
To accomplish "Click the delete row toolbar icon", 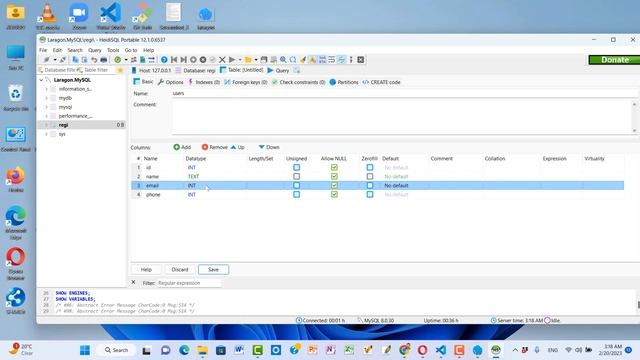I will (x=202, y=60).
